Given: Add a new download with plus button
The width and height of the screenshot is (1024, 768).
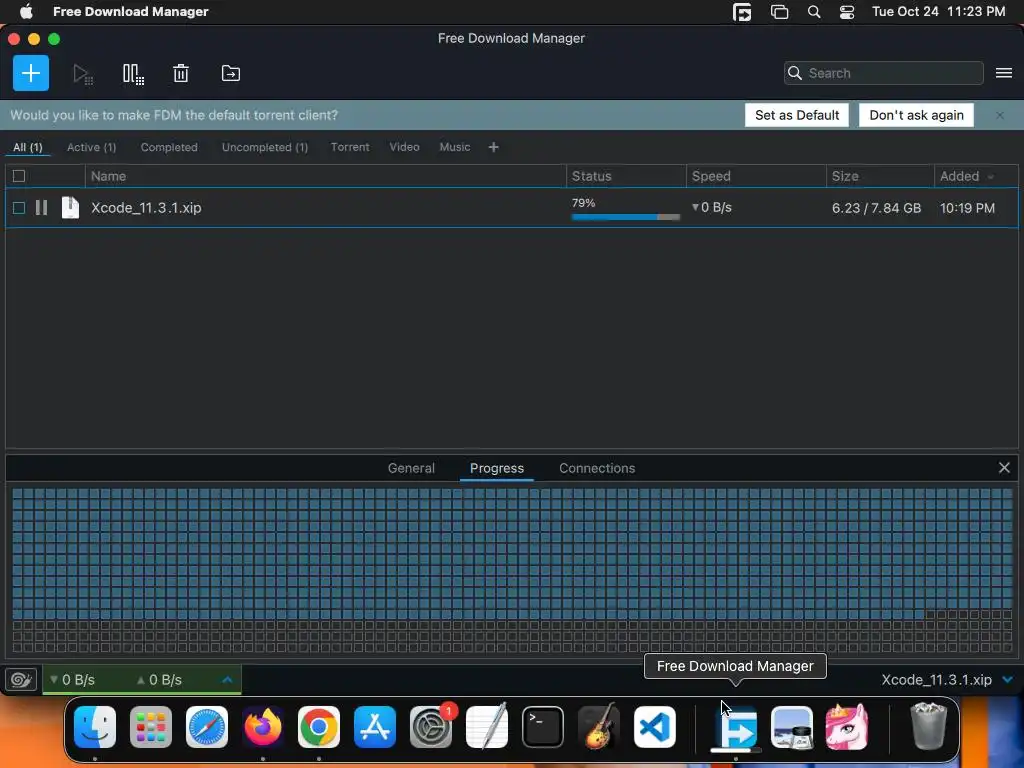Looking at the screenshot, I should point(31,73).
